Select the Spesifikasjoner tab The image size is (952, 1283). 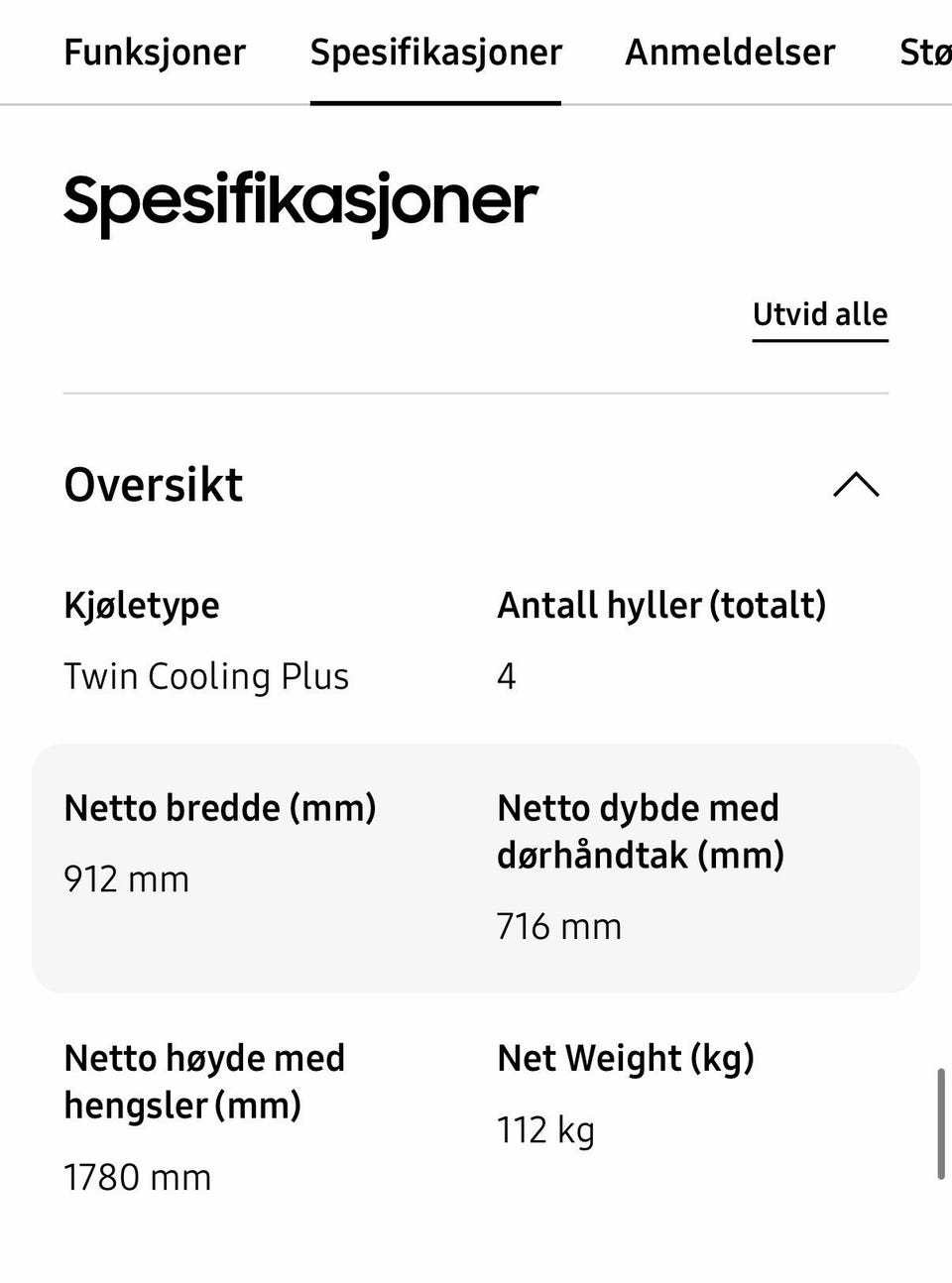point(435,53)
